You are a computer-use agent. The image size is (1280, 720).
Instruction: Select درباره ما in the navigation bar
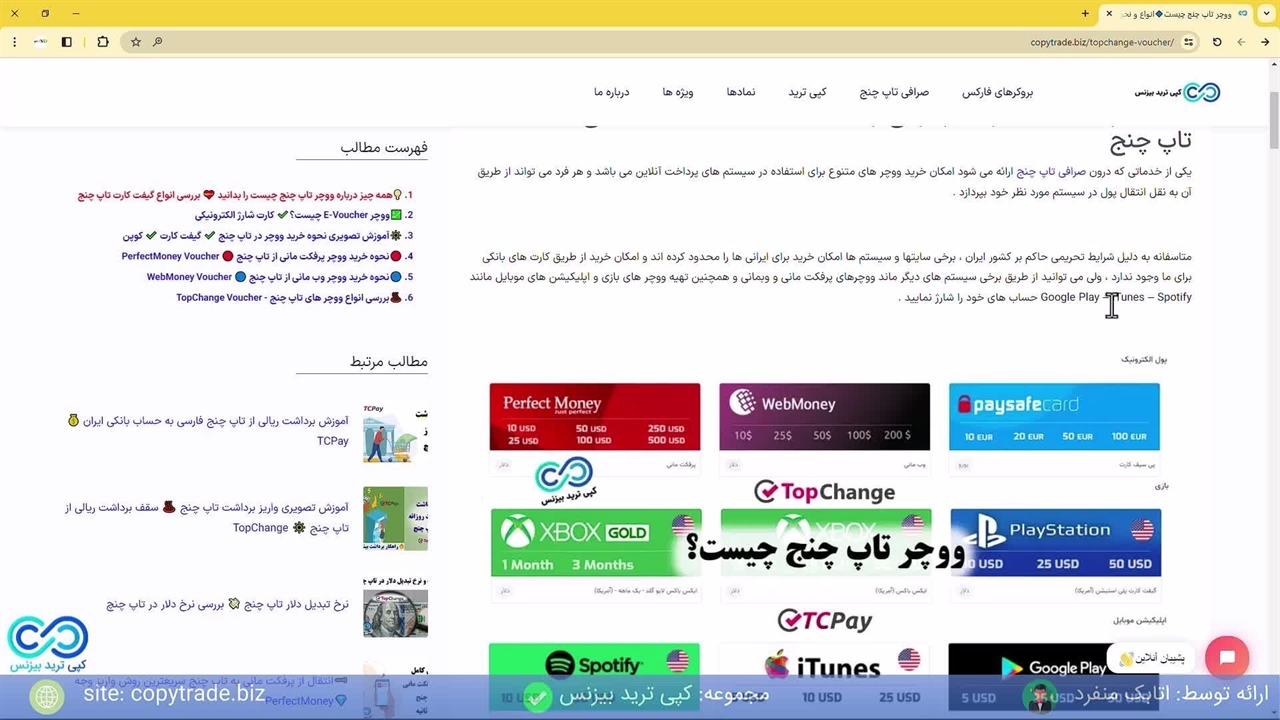tap(611, 92)
